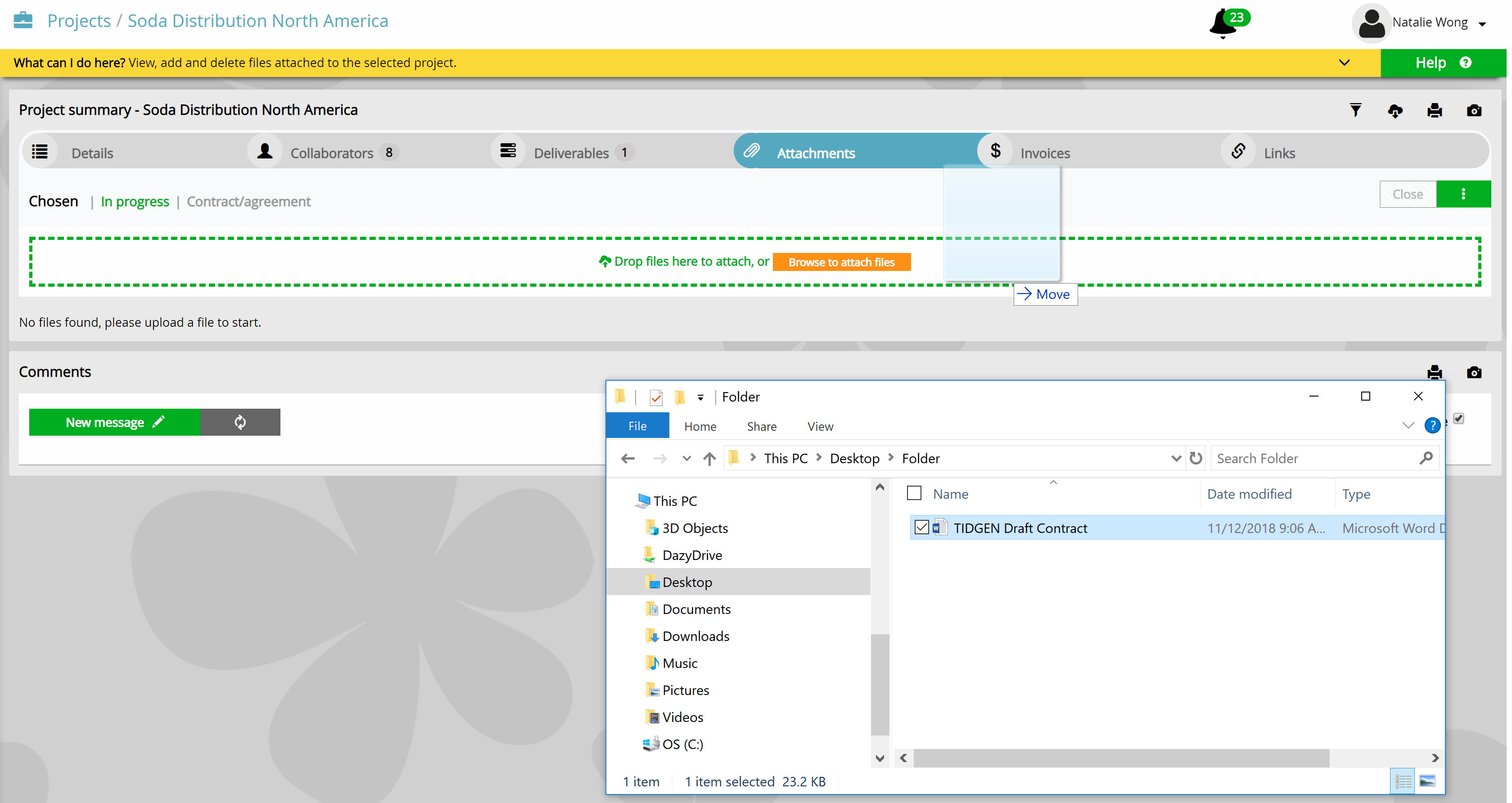Click the Close button

click(1408, 194)
